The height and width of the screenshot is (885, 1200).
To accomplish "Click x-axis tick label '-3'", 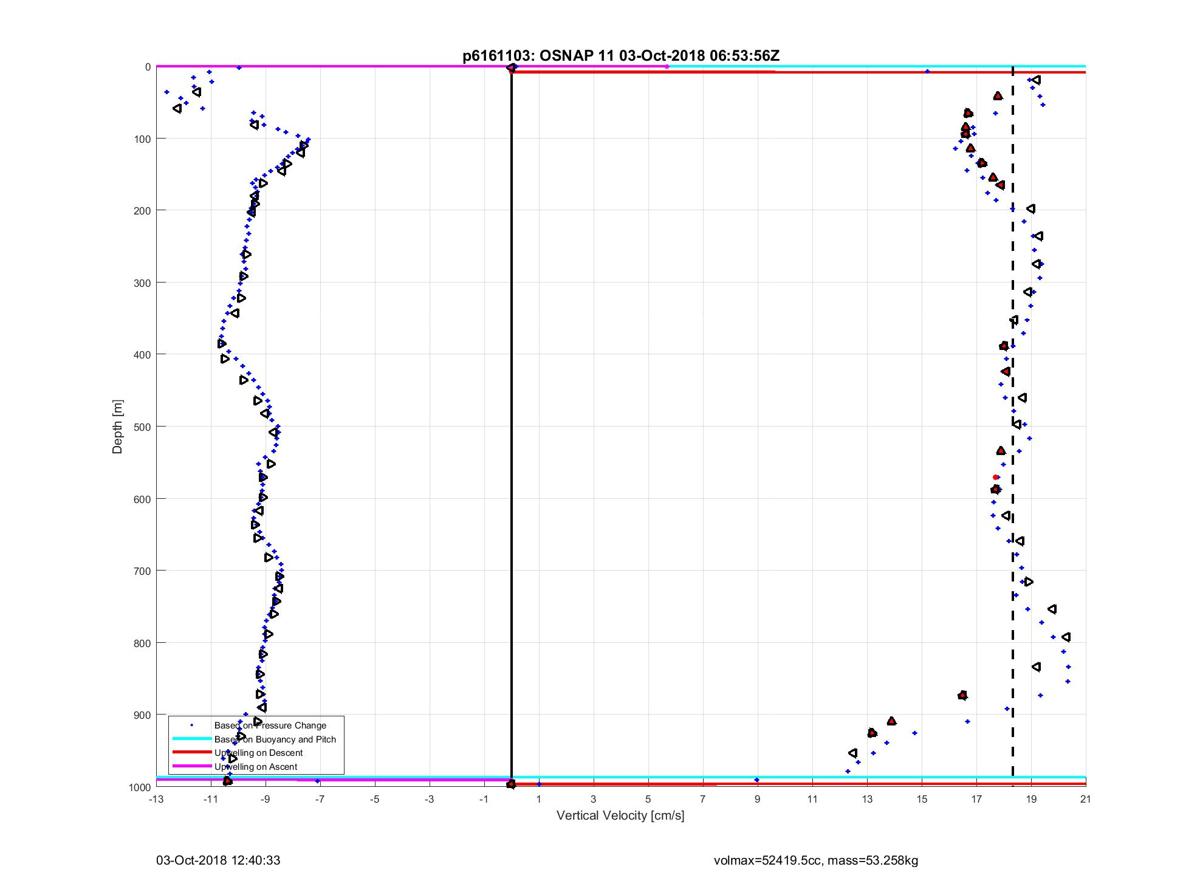I will [430, 799].
